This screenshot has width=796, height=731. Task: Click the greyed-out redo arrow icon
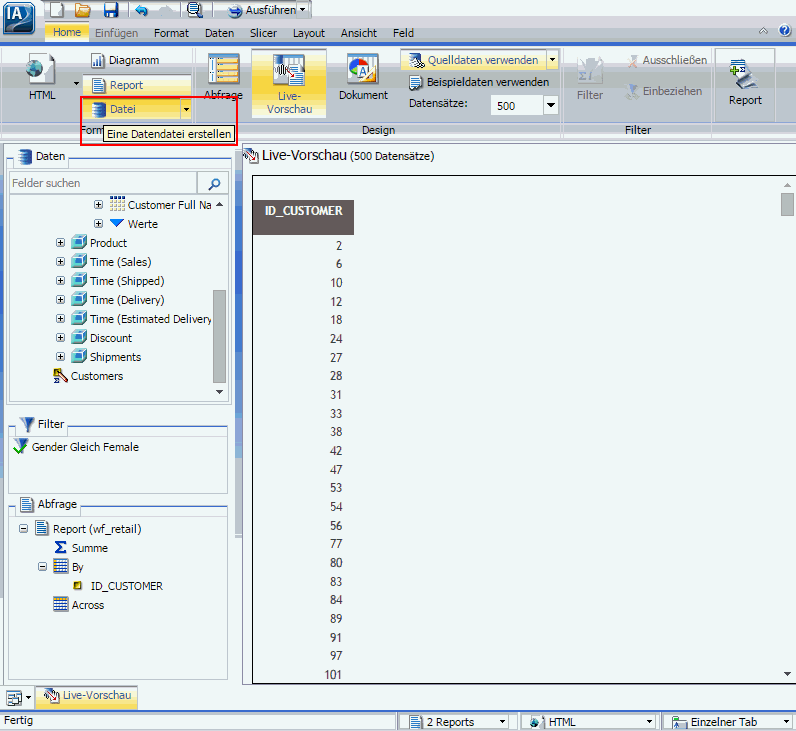[167, 10]
